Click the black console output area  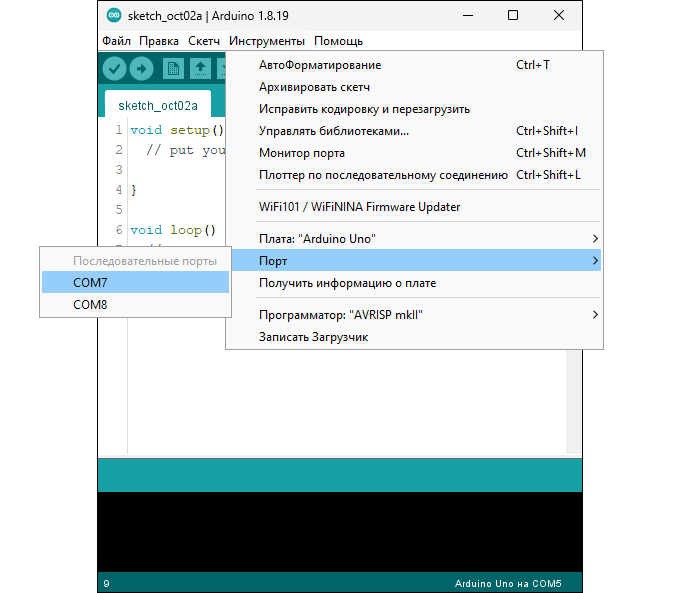pyautogui.click(x=340, y=532)
